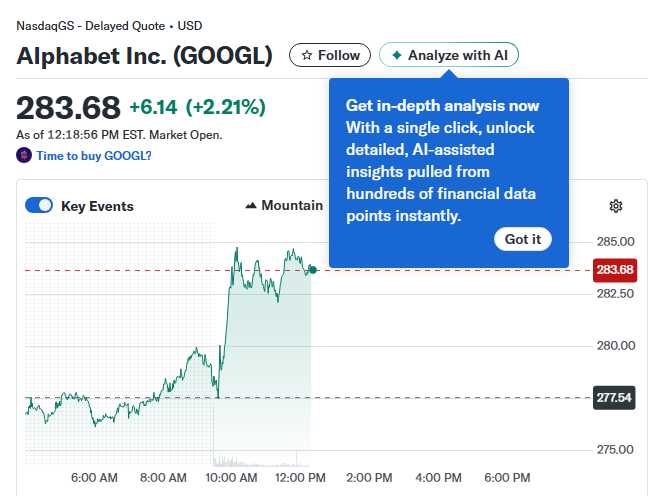Click the dark 277.54 previous close label
664x496 pixels.
point(614,398)
